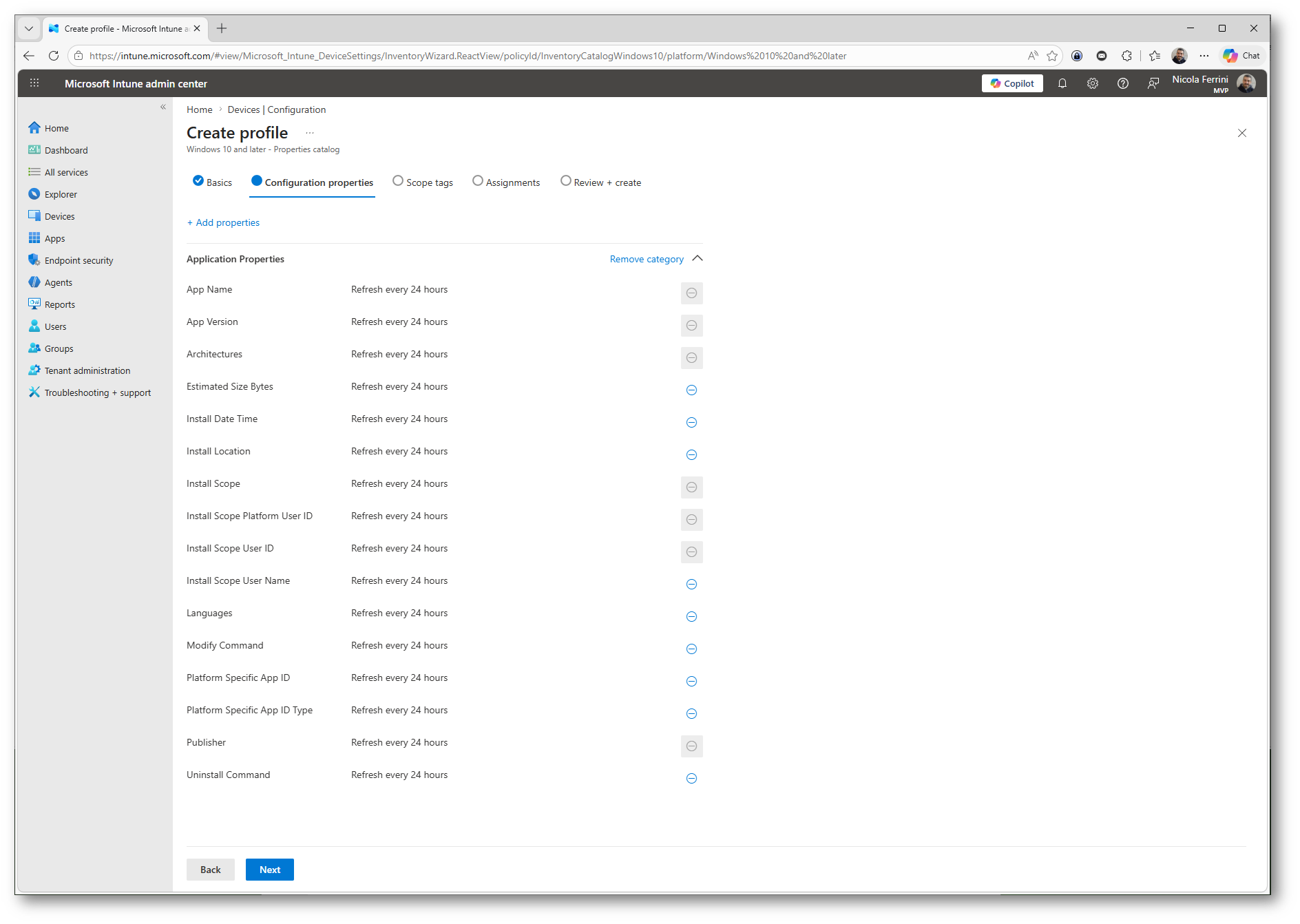
Task: Remove the Estimated Size Bytes property
Action: click(x=691, y=390)
